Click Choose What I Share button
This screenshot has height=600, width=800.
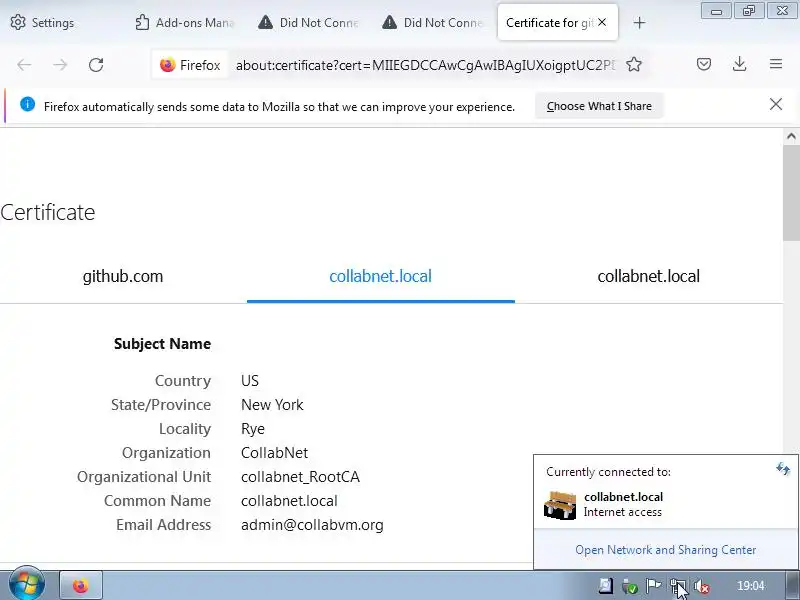coord(599,106)
